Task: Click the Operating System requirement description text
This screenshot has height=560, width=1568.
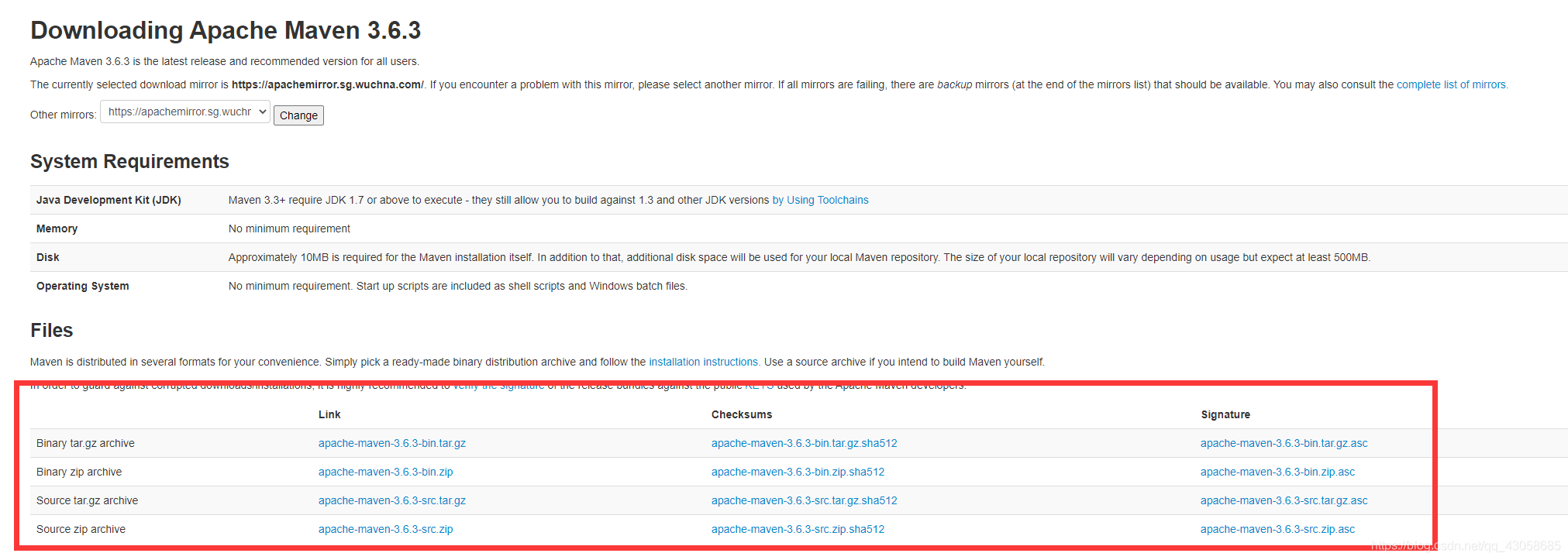Action: (x=458, y=286)
